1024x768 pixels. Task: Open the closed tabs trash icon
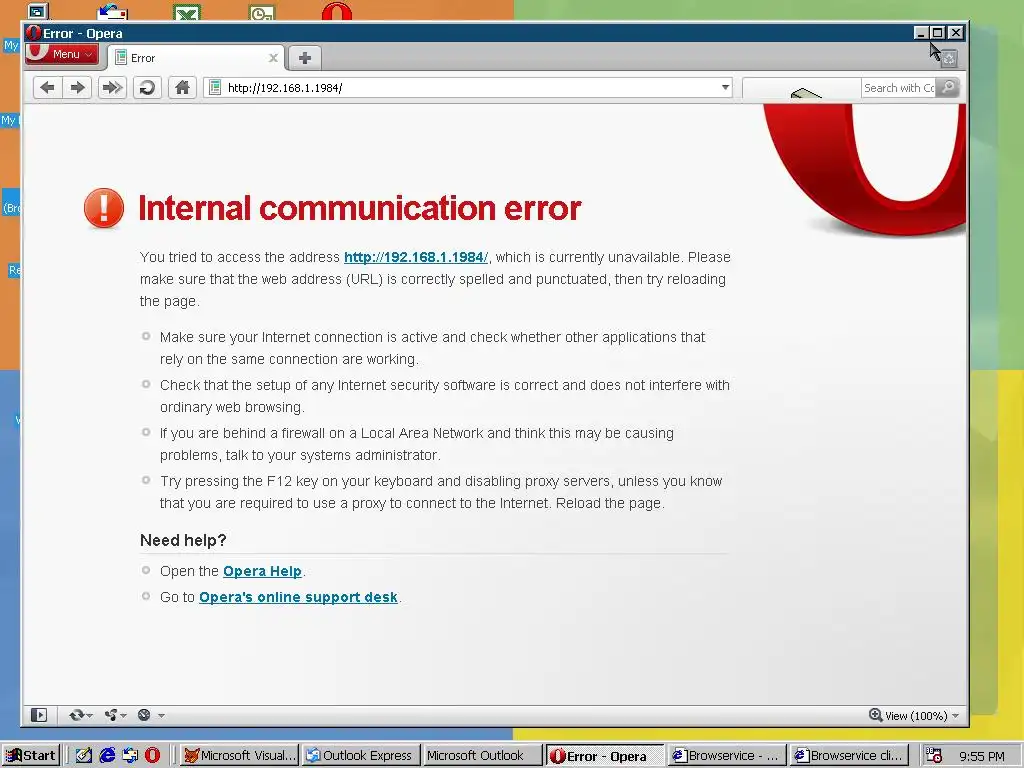[949, 59]
